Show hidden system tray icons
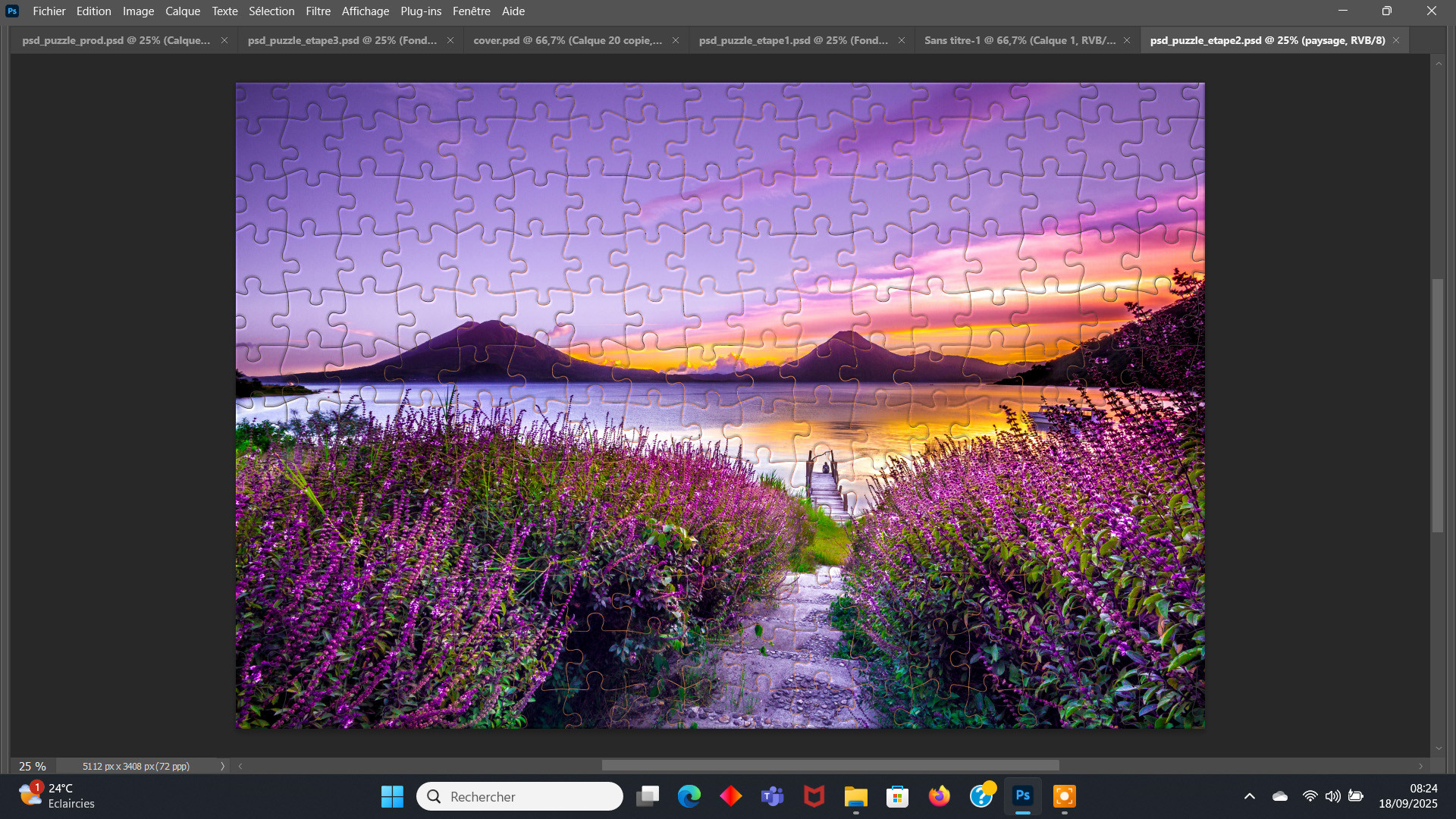 click(x=1250, y=796)
